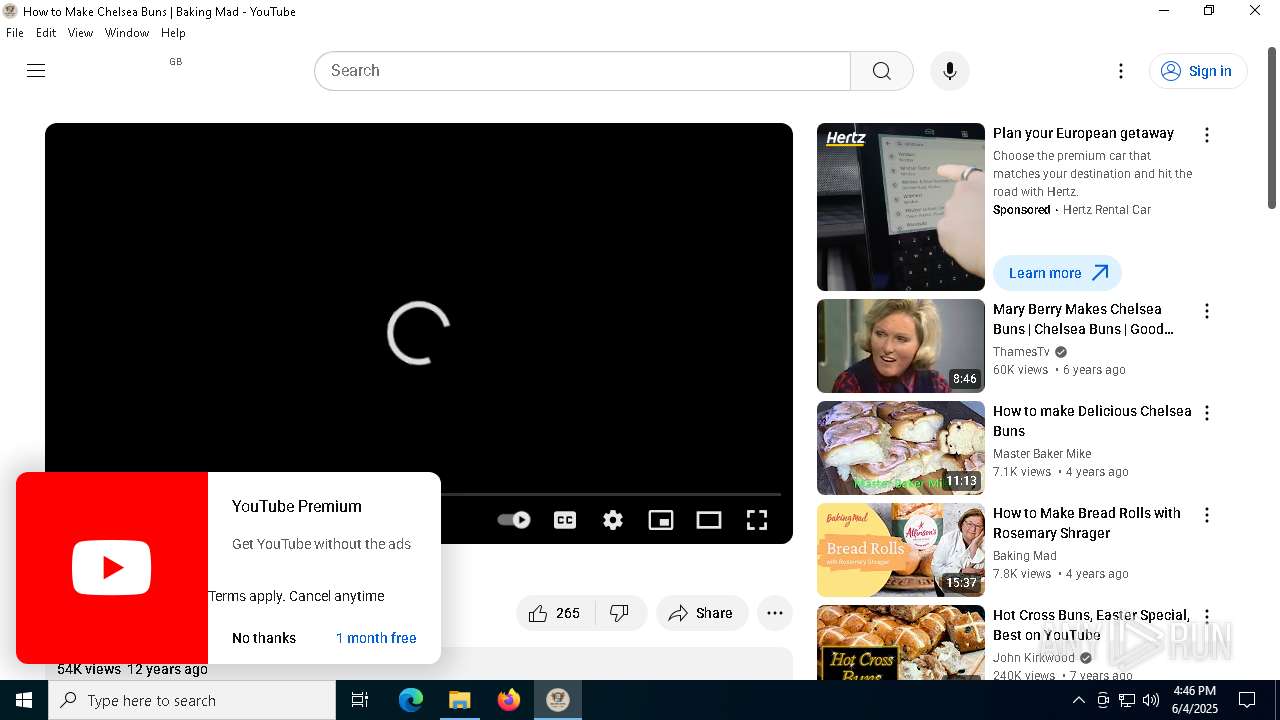
Task: Open the network icon in system tray
Action: click(1127, 700)
